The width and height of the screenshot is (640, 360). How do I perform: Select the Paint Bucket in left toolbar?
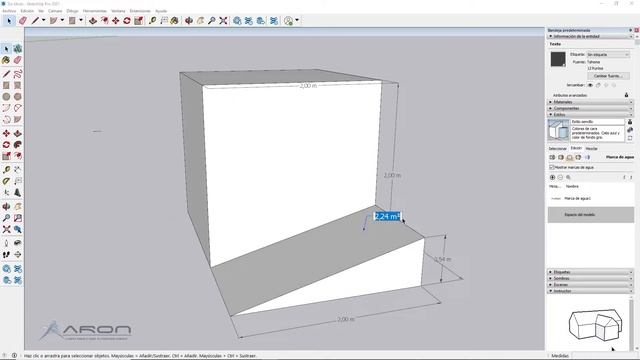coord(6,60)
